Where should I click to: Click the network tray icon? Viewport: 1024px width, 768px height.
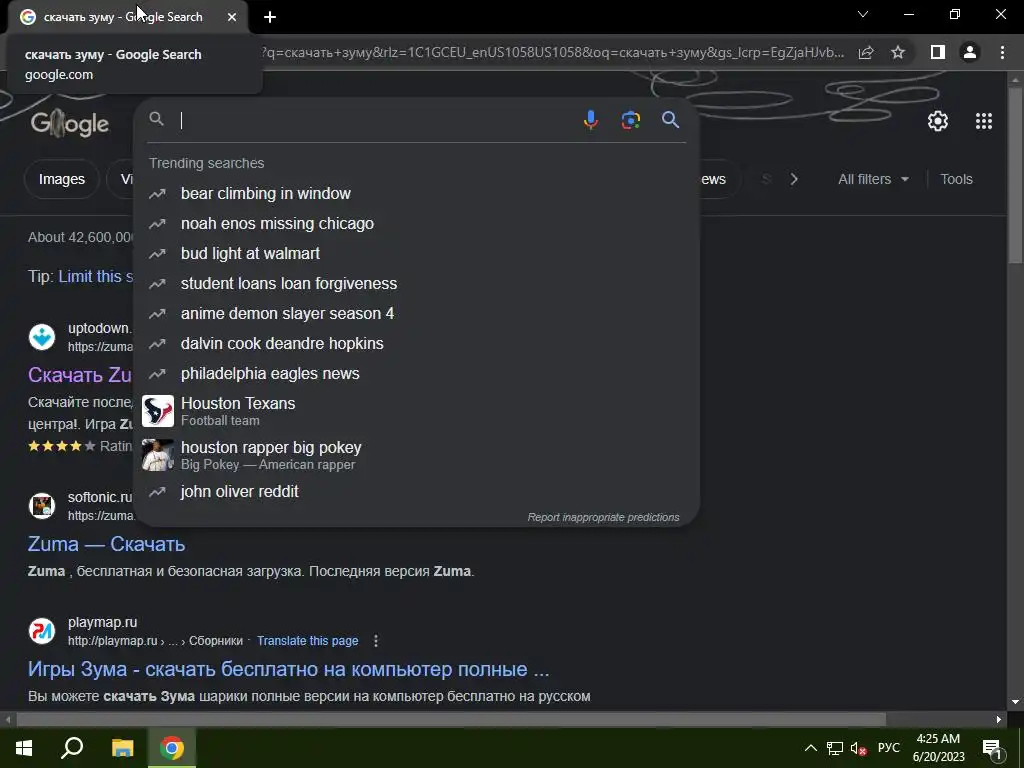click(x=834, y=748)
